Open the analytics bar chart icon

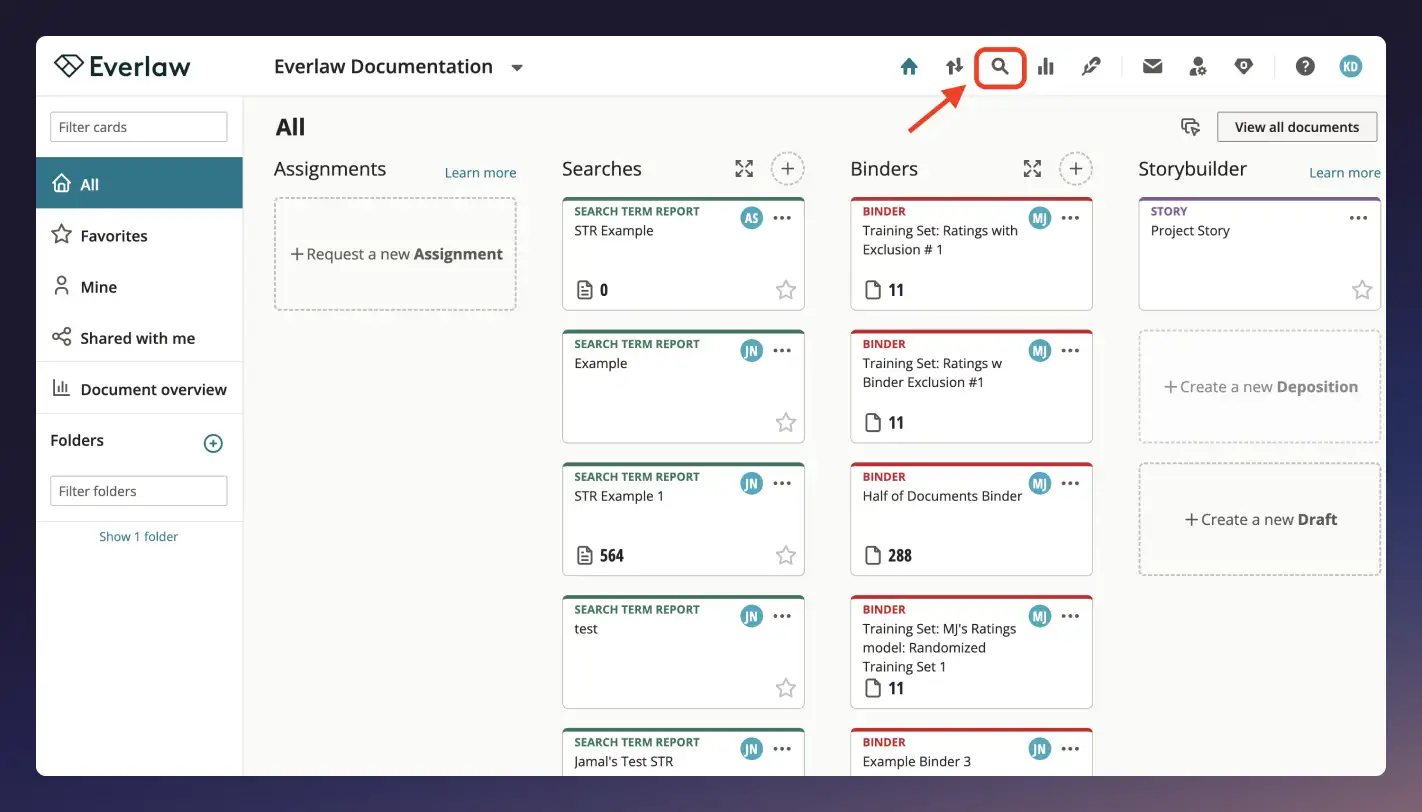click(1045, 65)
